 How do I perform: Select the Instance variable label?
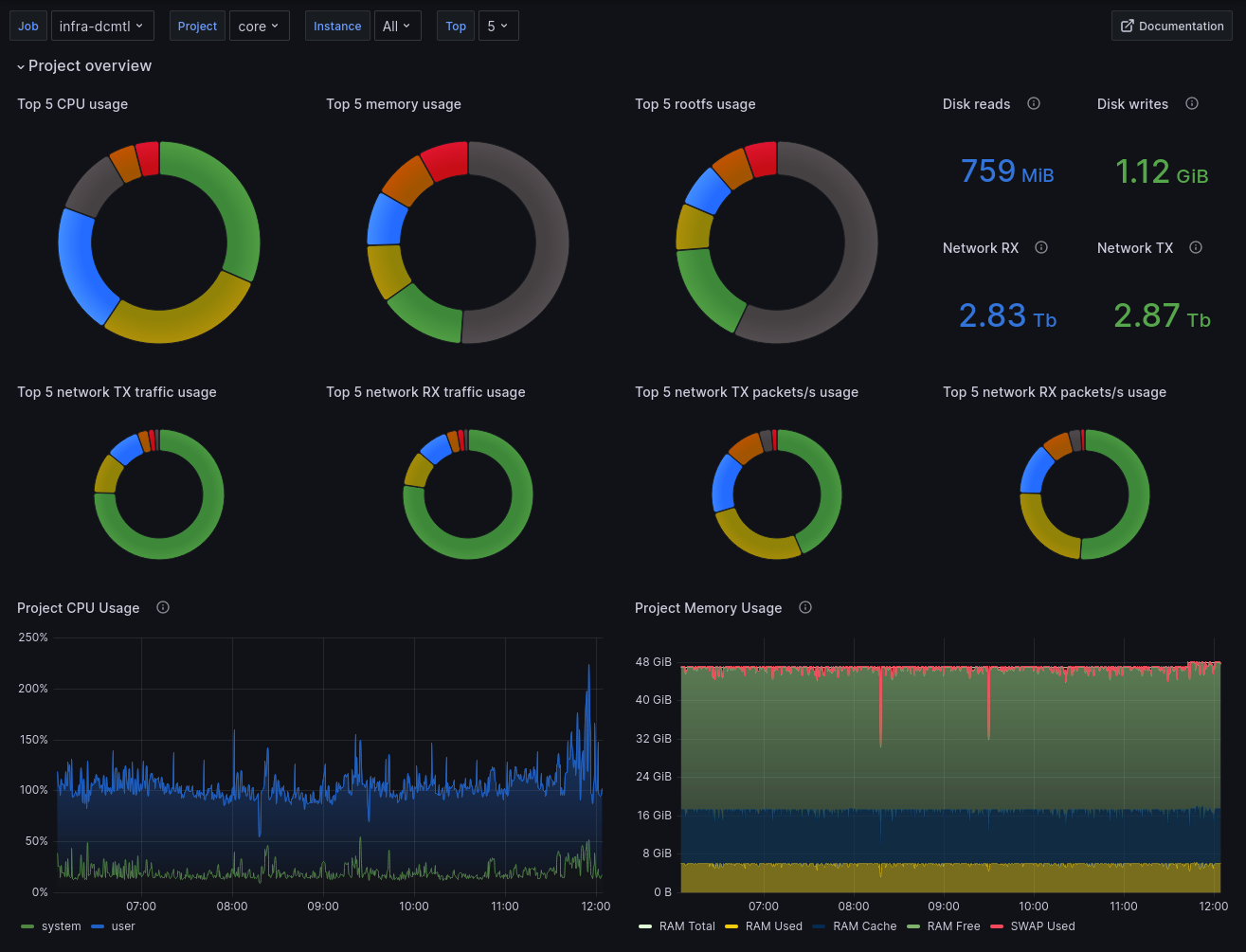coord(337,26)
